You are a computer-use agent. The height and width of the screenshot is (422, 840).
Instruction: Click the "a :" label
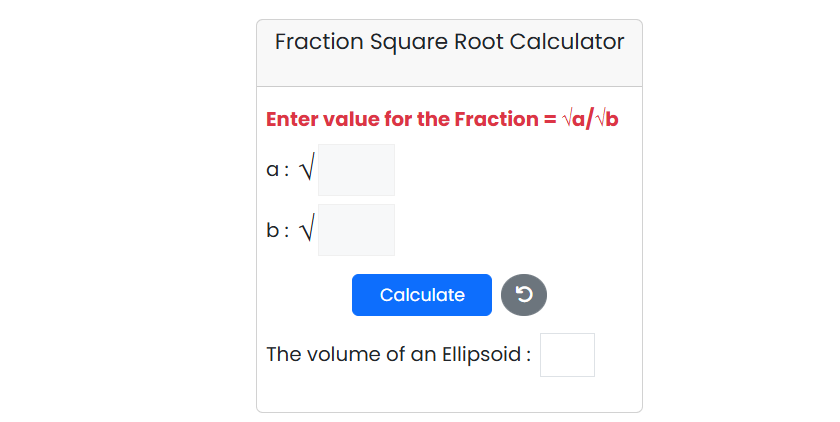pyautogui.click(x=277, y=170)
